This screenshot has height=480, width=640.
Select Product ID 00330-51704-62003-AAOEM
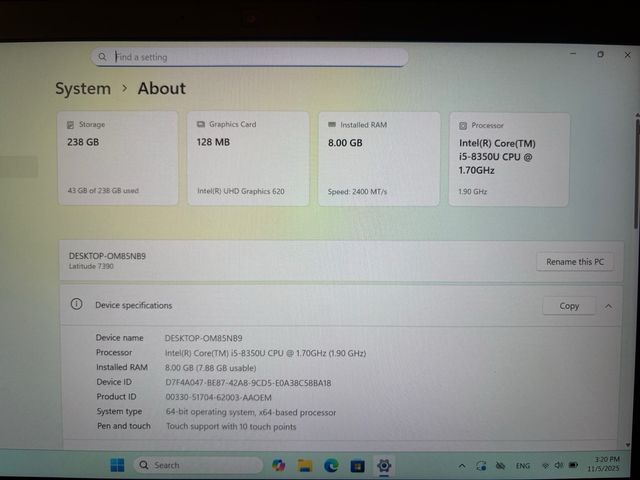point(218,397)
